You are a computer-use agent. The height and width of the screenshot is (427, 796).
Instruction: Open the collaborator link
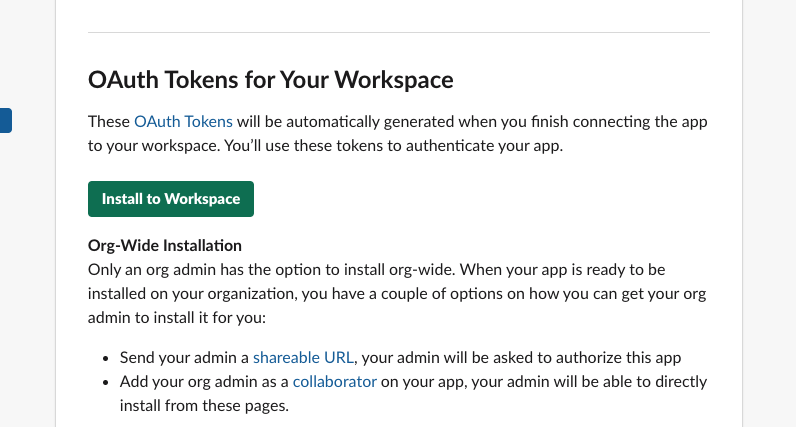(334, 381)
